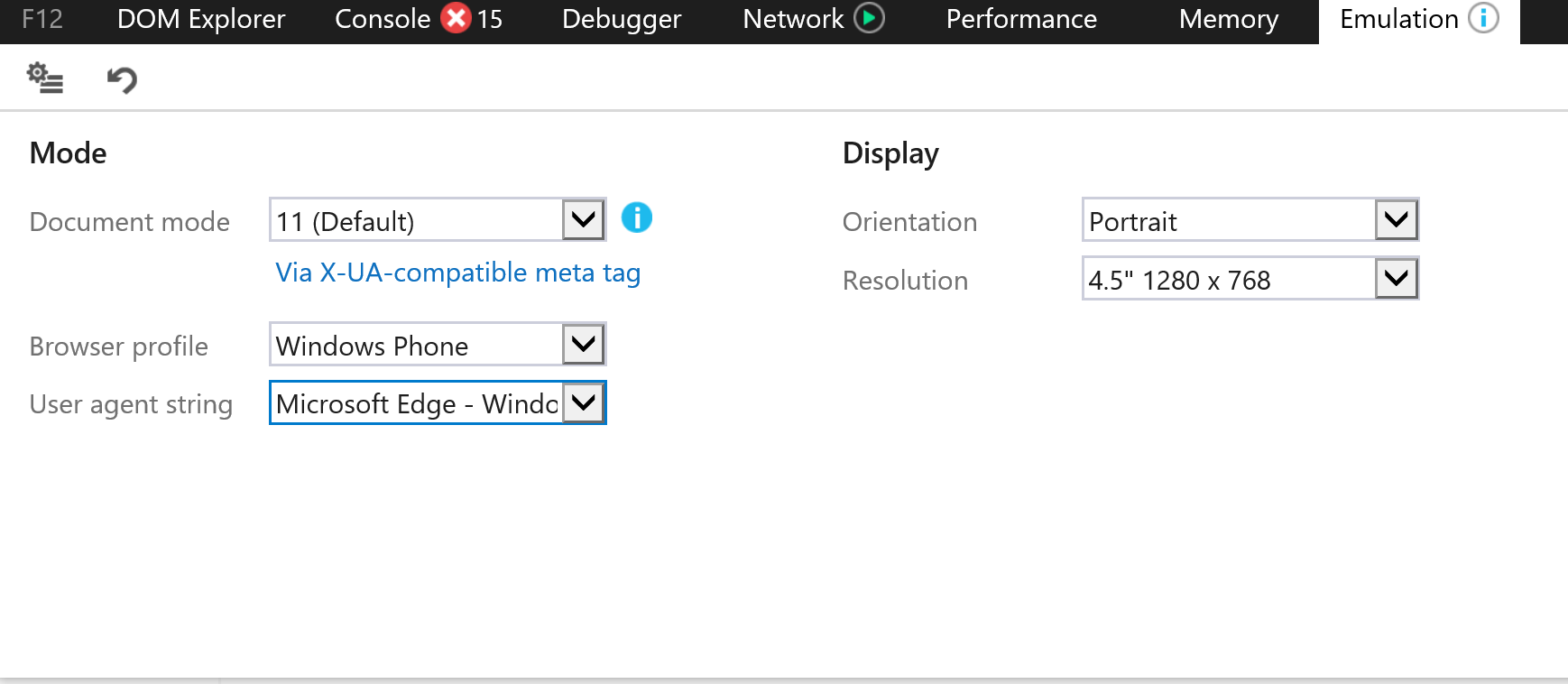
Task: Click the User agent string label
Action: [x=131, y=404]
